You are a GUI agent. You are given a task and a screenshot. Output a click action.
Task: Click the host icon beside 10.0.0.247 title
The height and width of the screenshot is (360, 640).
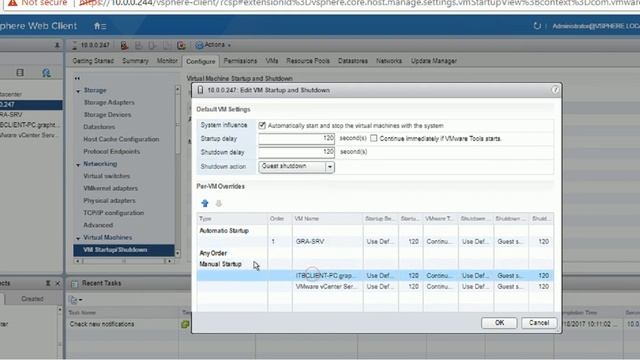[x=74, y=45]
